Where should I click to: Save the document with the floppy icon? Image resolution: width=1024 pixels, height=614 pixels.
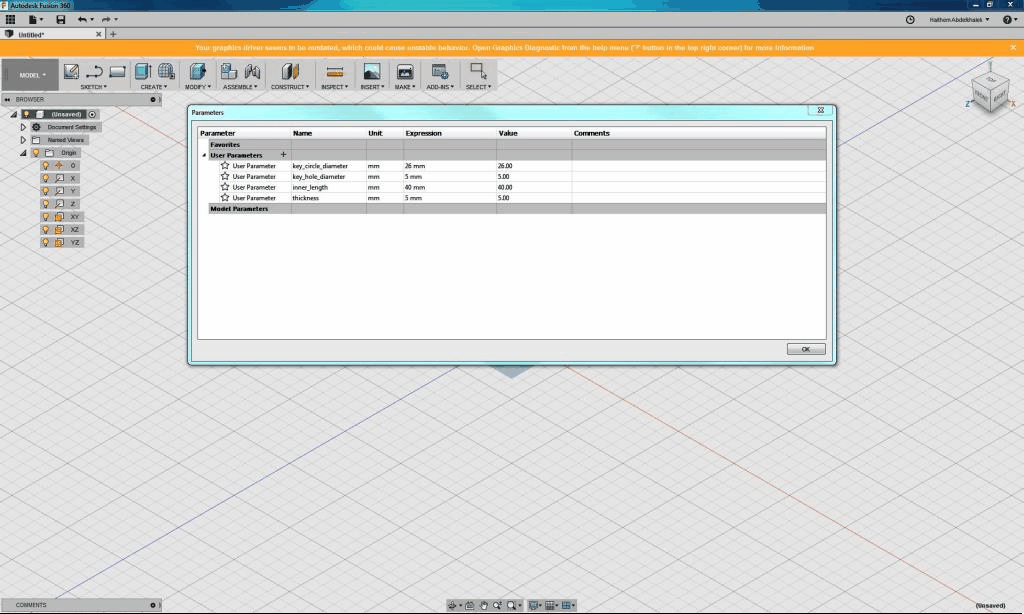click(x=61, y=20)
